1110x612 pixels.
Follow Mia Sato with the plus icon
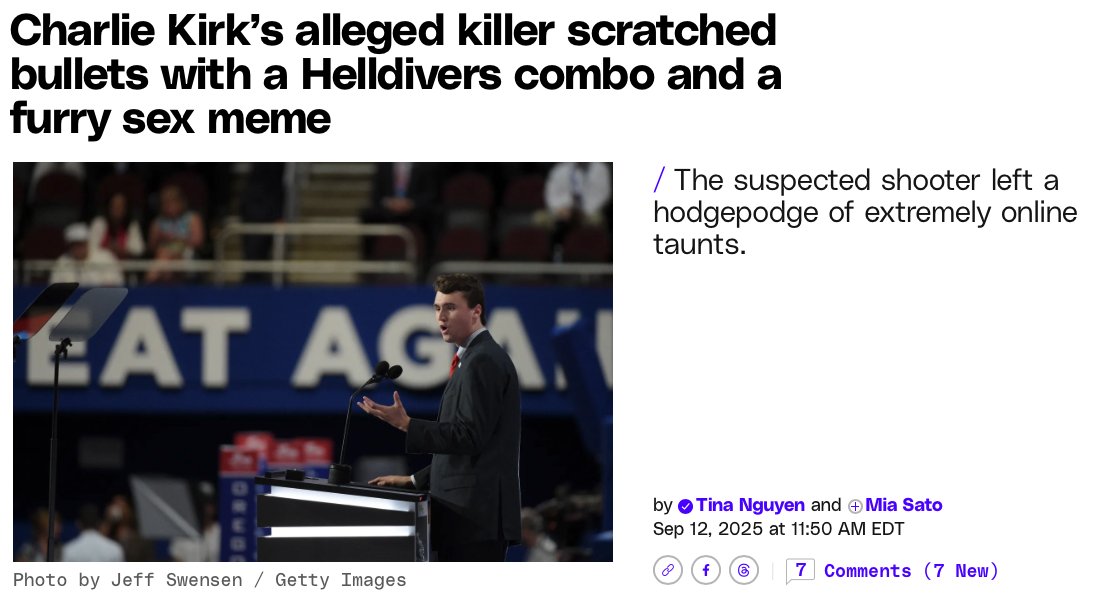click(x=855, y=506)
